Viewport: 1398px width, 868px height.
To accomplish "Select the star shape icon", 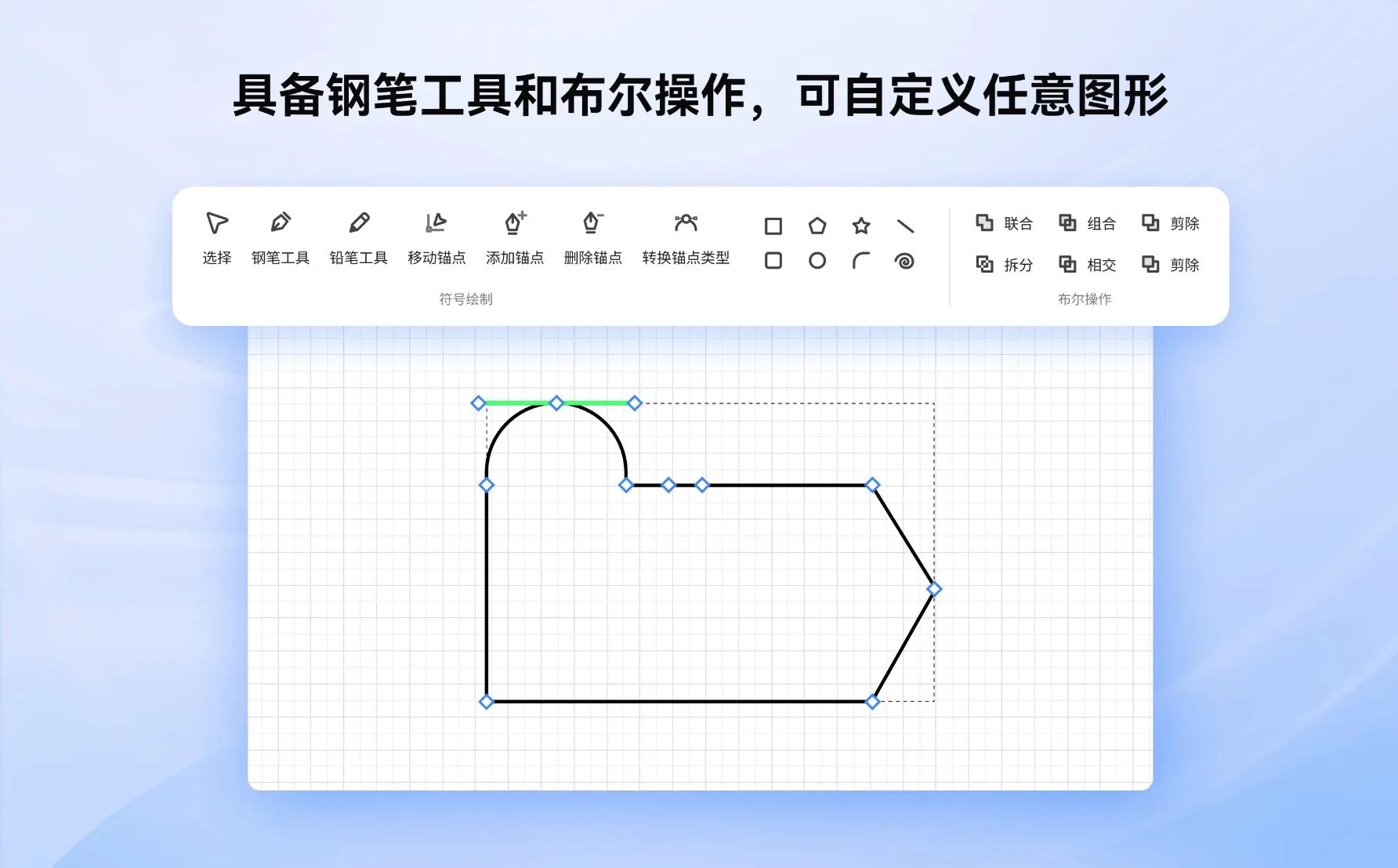I will [861, 226].
